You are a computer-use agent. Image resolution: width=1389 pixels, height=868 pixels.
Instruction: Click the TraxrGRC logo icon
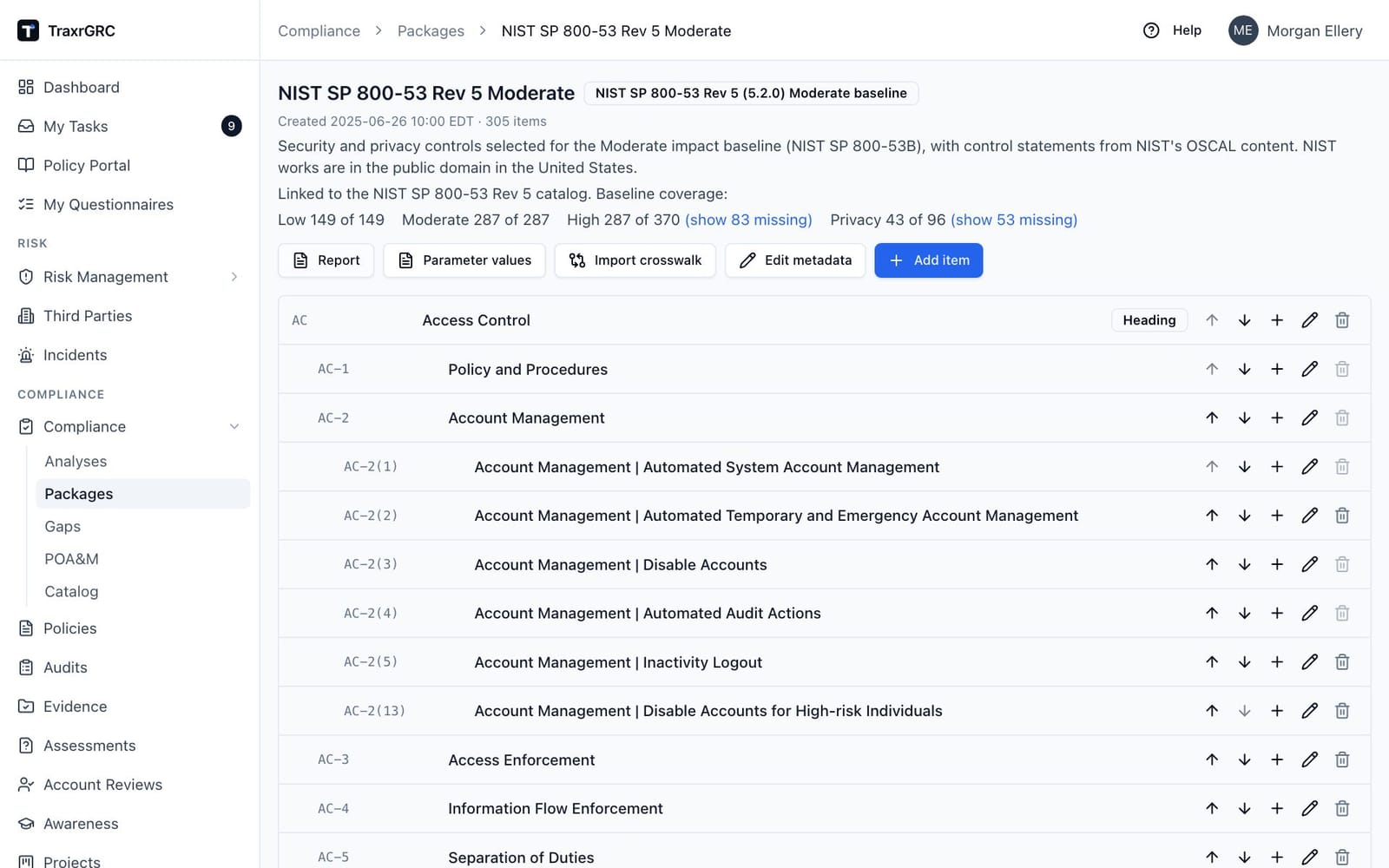[28, 30]
